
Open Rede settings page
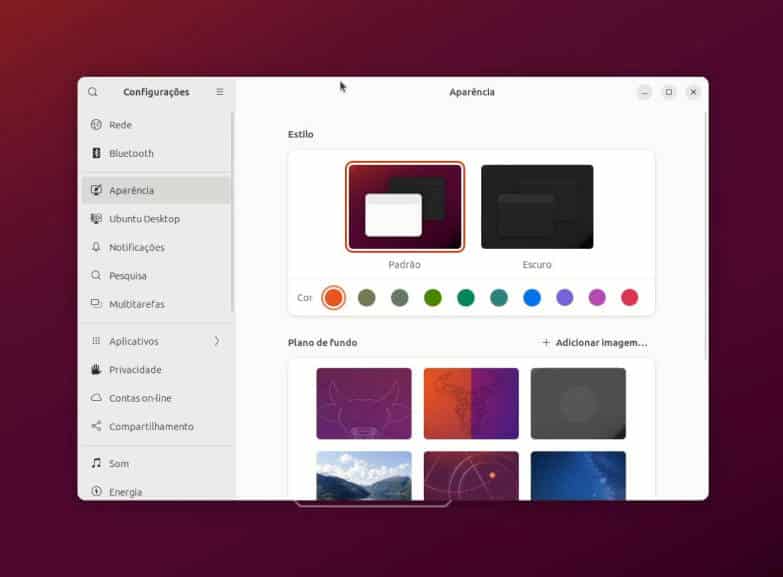[x=157, y=124]
